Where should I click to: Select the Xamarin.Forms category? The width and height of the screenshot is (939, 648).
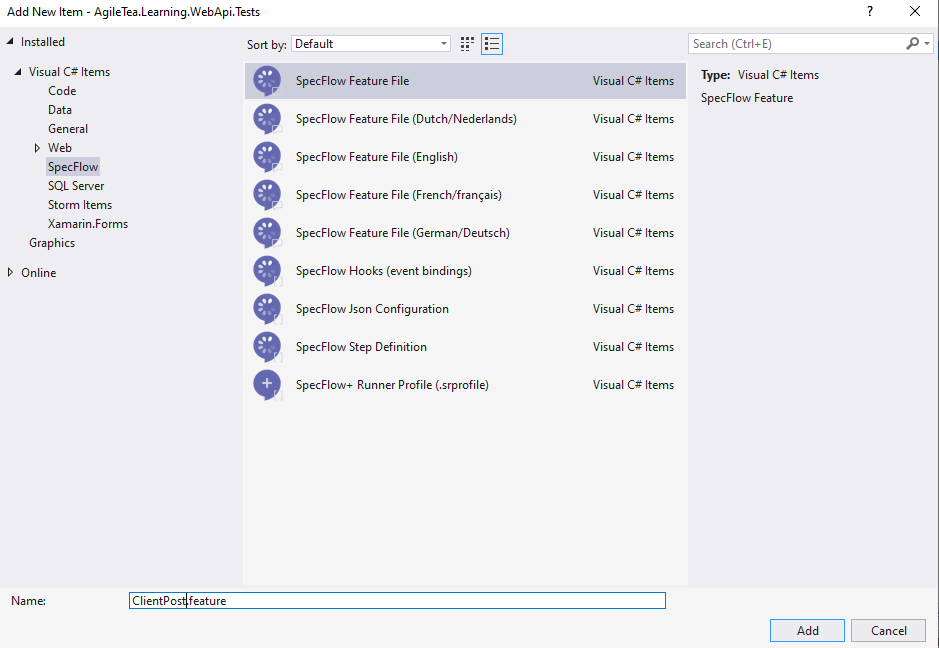click(88, 224)
